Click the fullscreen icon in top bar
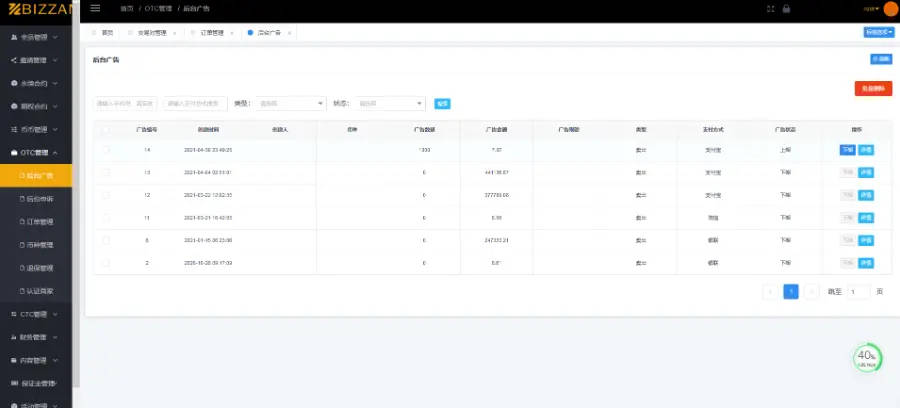This screenshot has width=900, height=408. tap(771, 9)
